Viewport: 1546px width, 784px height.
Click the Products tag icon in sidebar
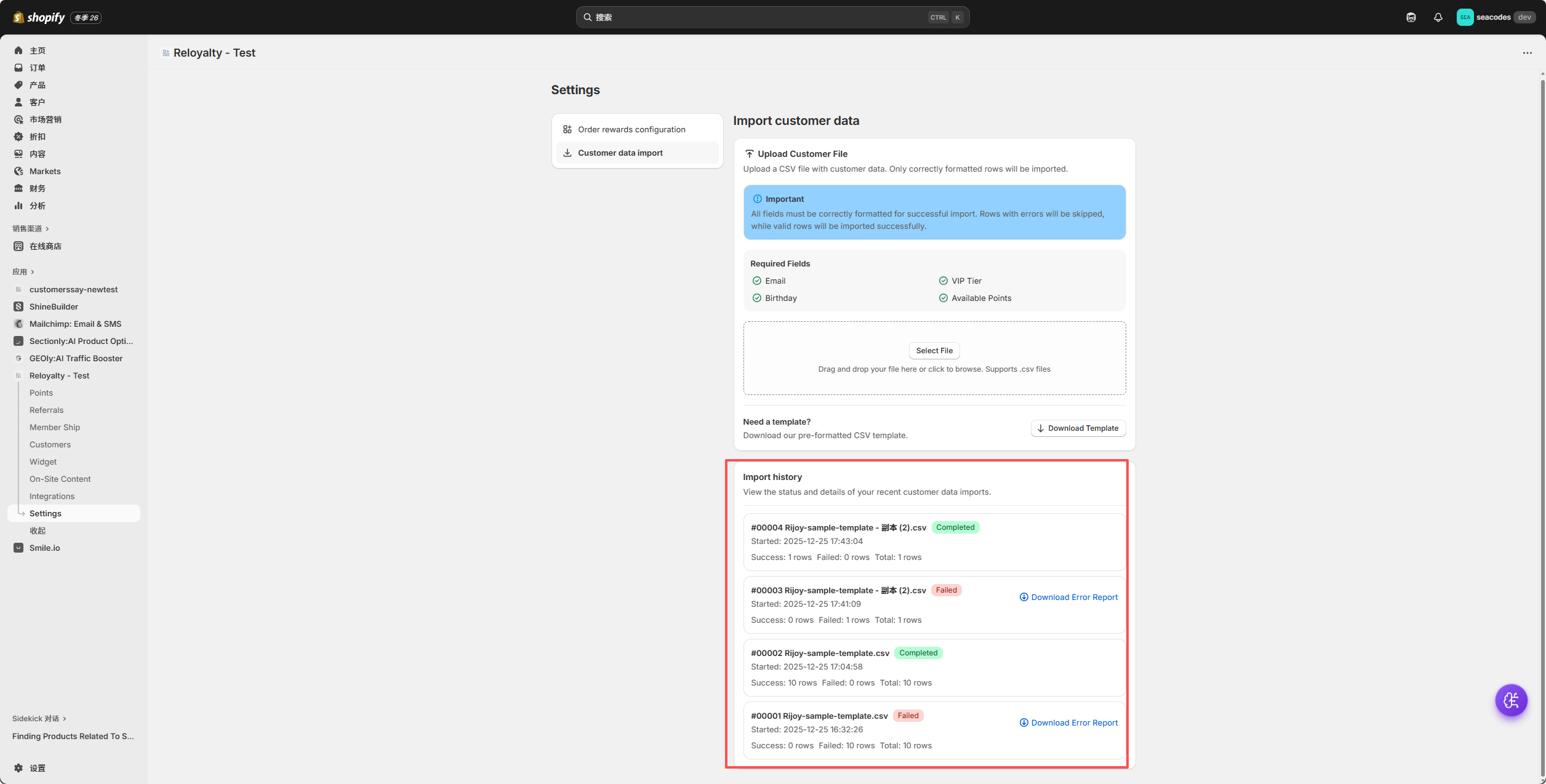(18, 85)
